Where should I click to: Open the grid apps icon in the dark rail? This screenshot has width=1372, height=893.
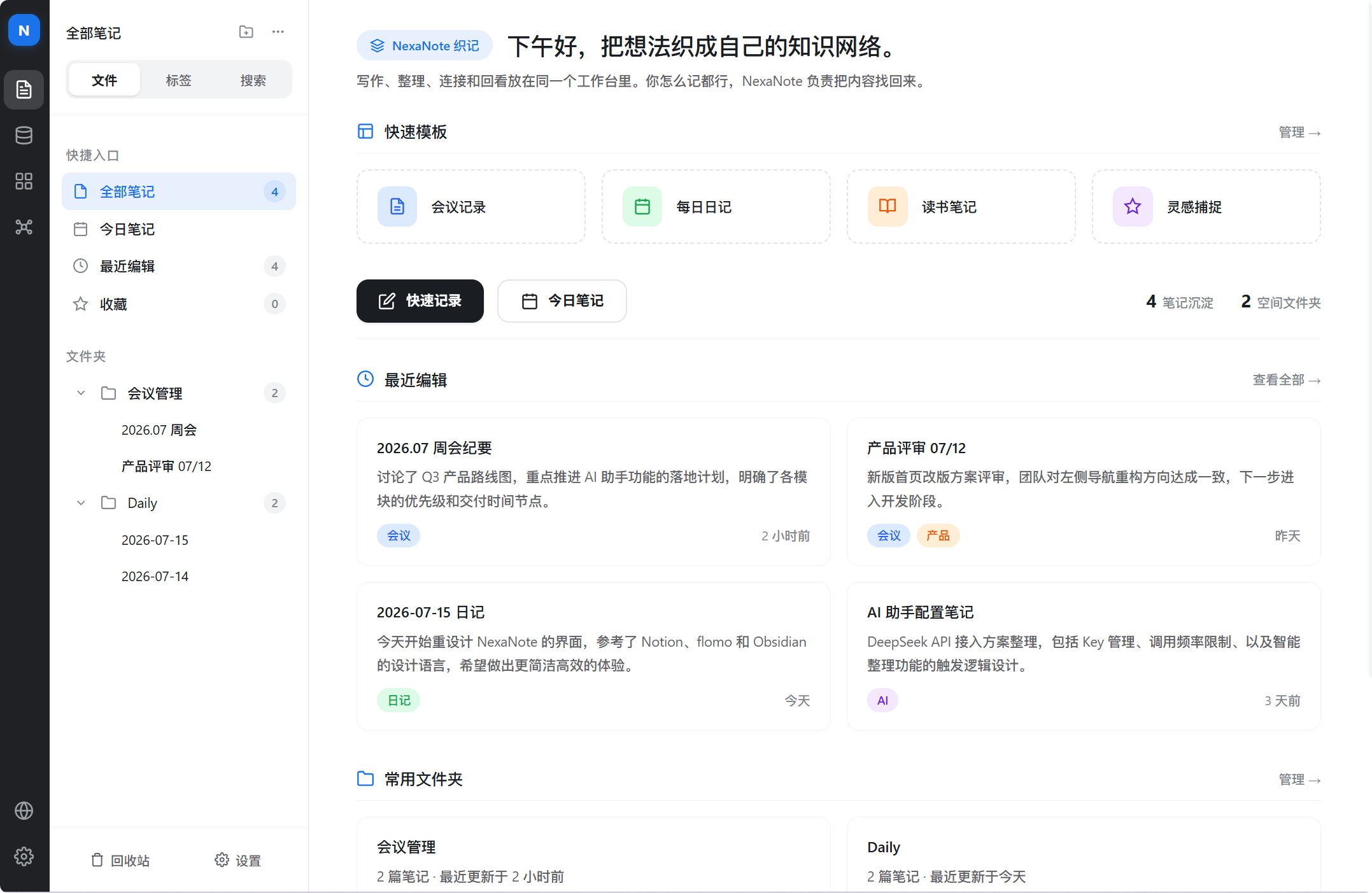(x=24, y=181)
